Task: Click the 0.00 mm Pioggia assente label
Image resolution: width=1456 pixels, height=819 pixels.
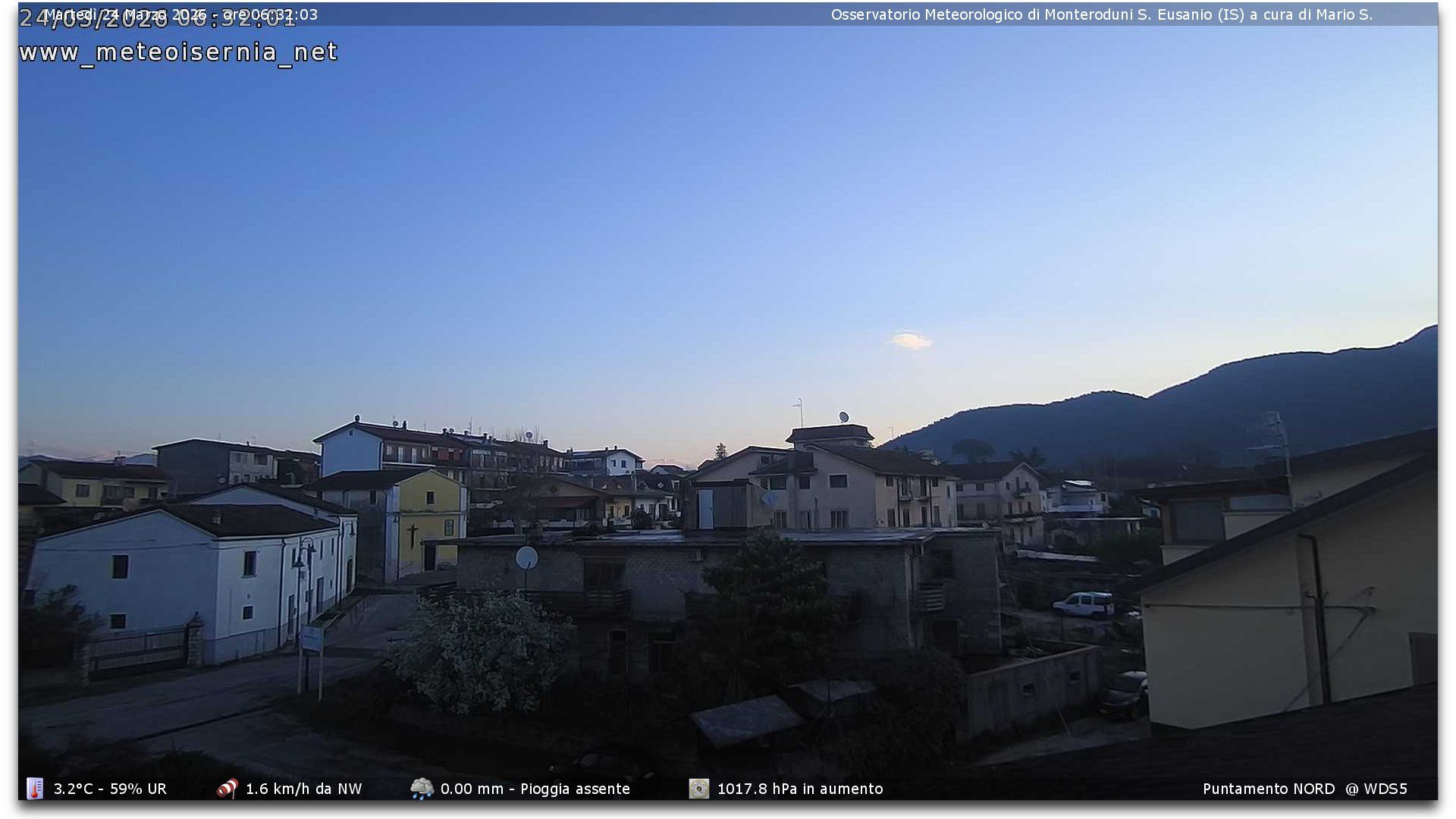Action: [535, 789]
